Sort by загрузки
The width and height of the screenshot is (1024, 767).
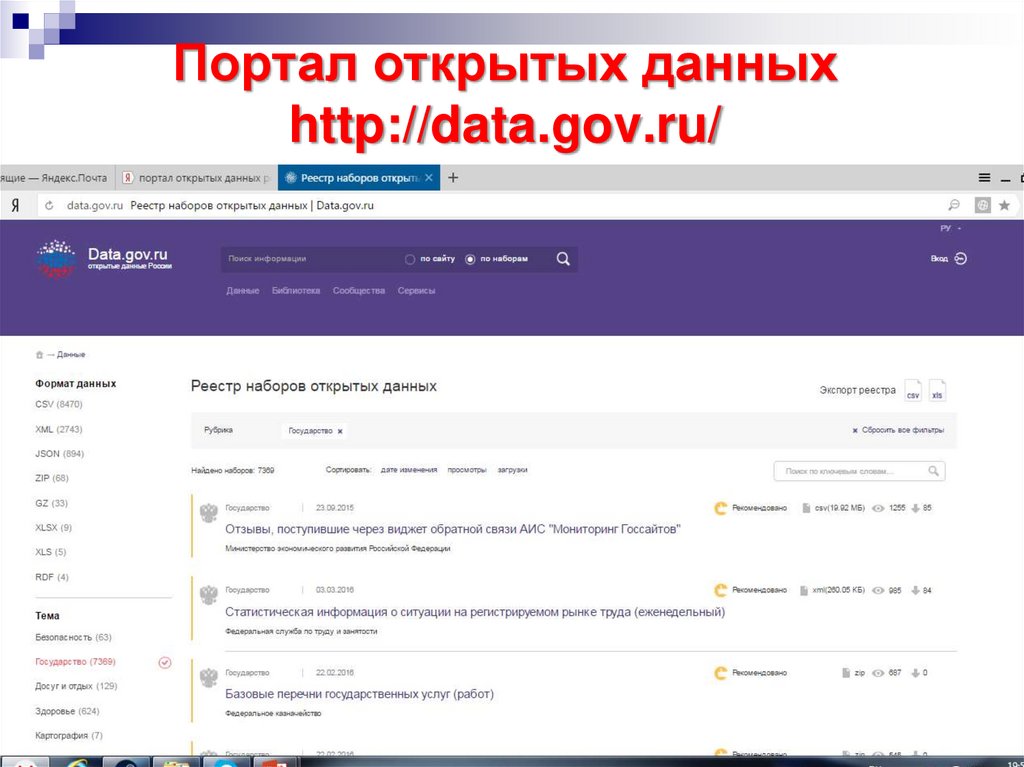[512, 470]
